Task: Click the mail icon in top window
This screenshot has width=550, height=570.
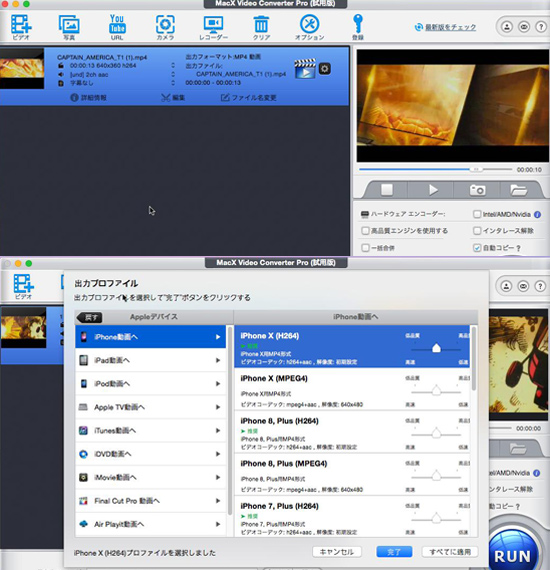Action: (x=524, y=27)
